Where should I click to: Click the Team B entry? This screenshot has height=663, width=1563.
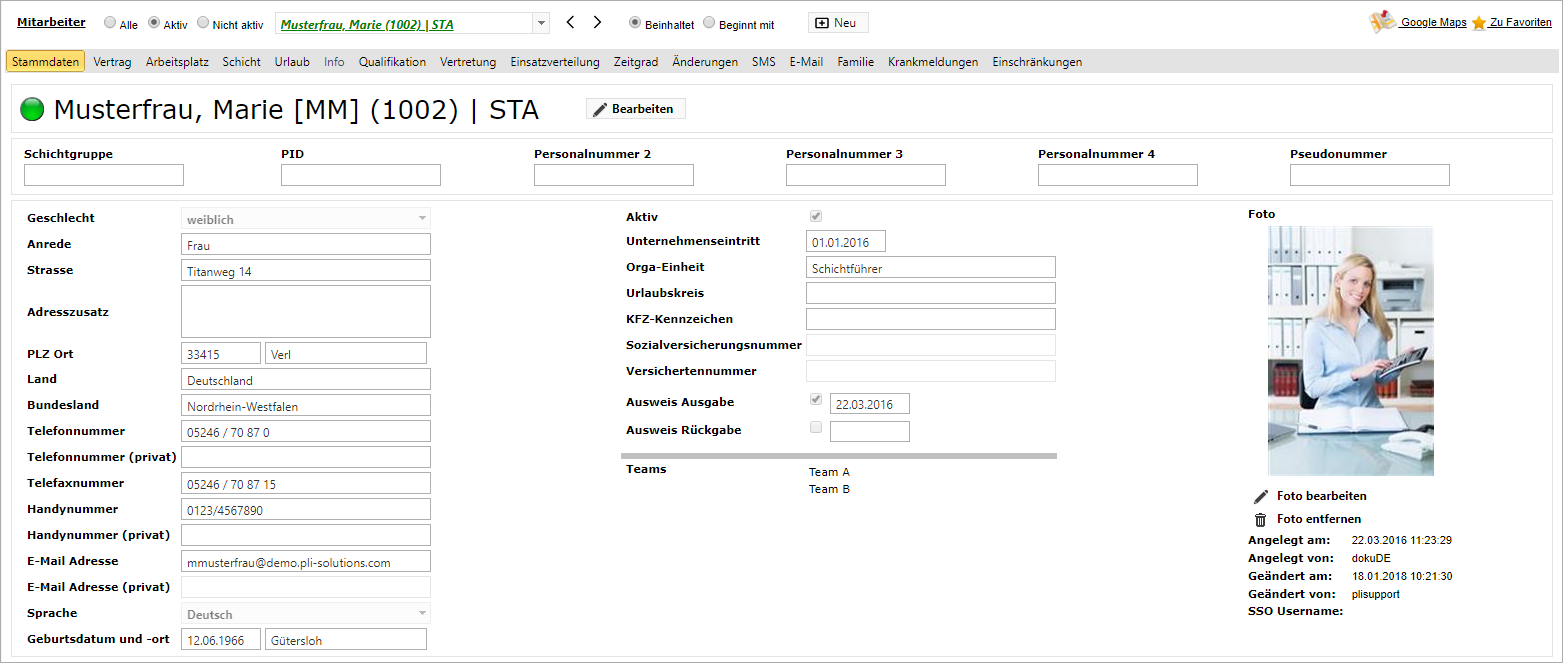[829, 489]
